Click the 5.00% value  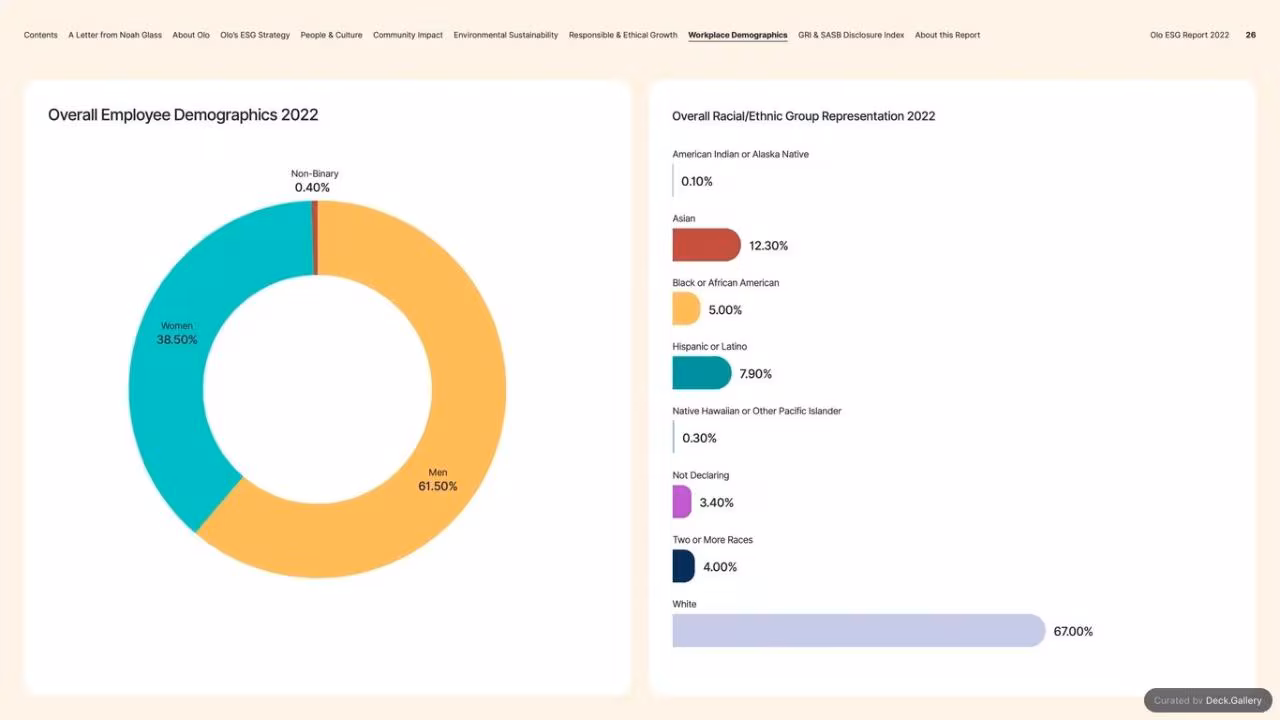[726, 310]
